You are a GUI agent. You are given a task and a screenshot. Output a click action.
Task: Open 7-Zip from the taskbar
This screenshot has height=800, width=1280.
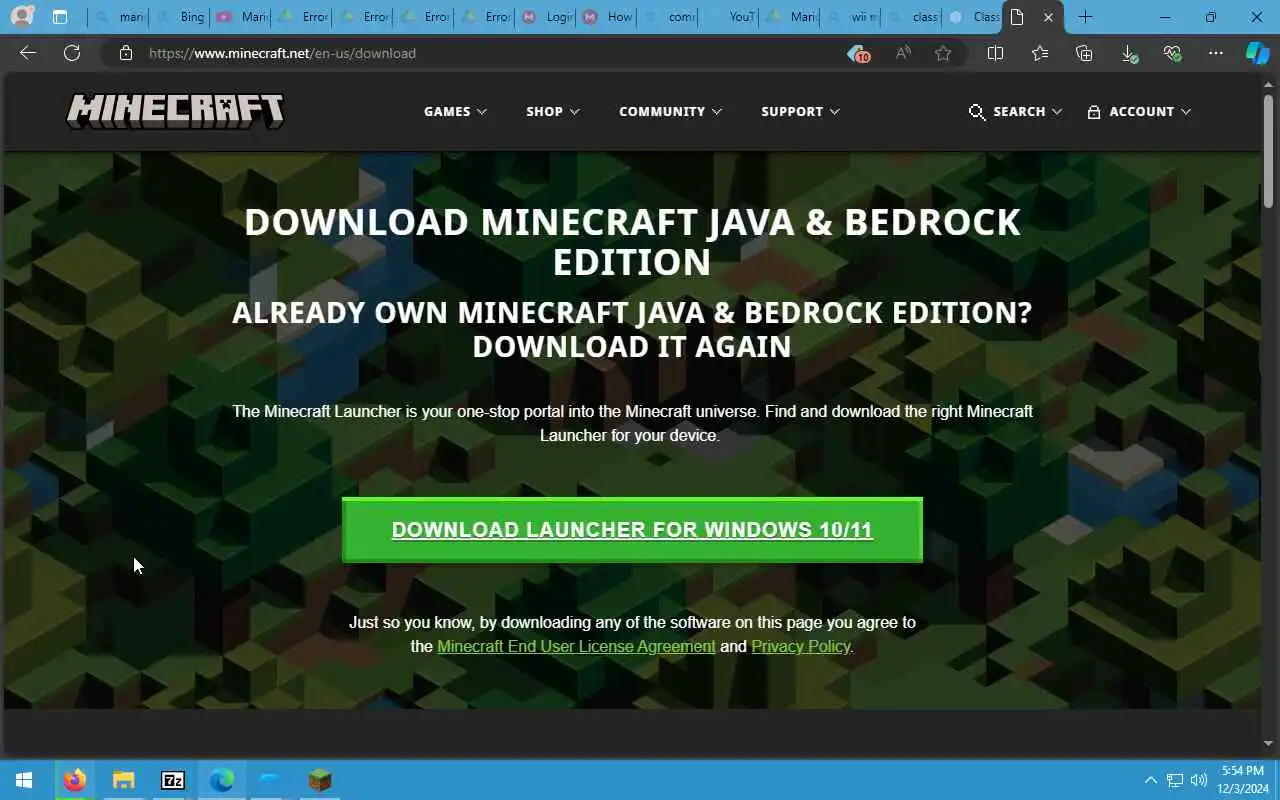click(172, 780)
